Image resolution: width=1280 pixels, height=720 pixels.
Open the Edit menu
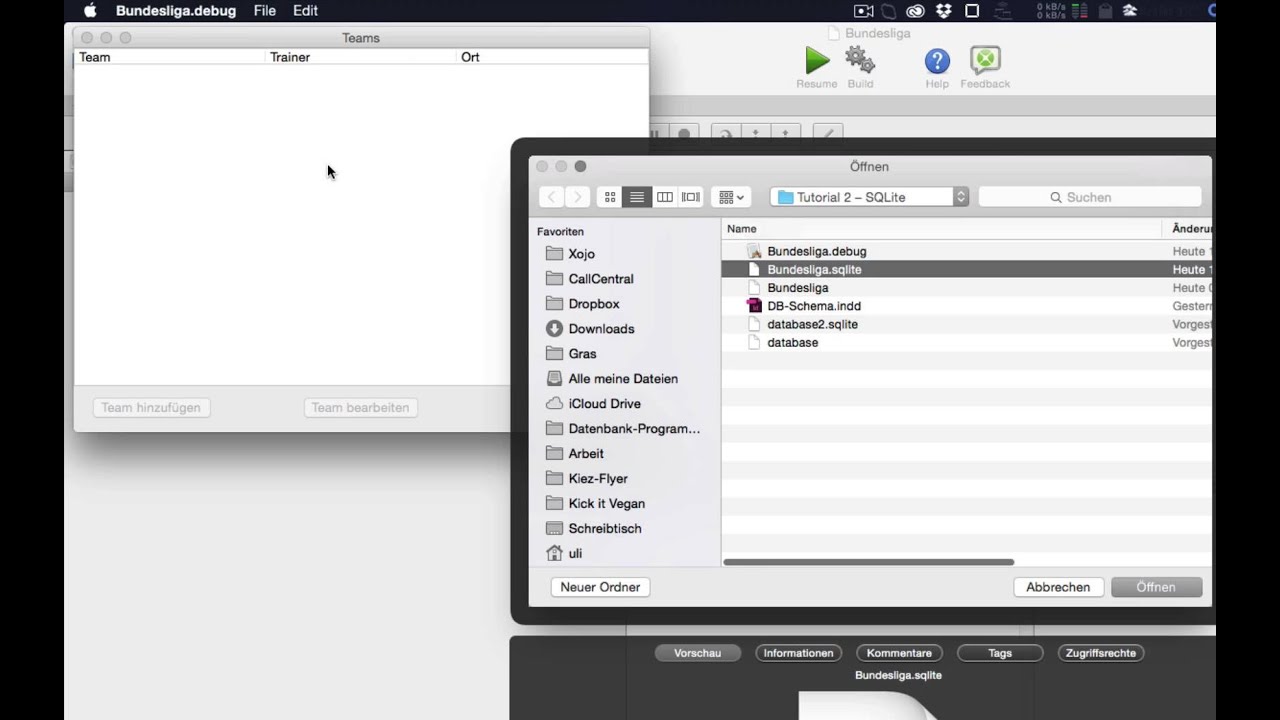[306, 11]
